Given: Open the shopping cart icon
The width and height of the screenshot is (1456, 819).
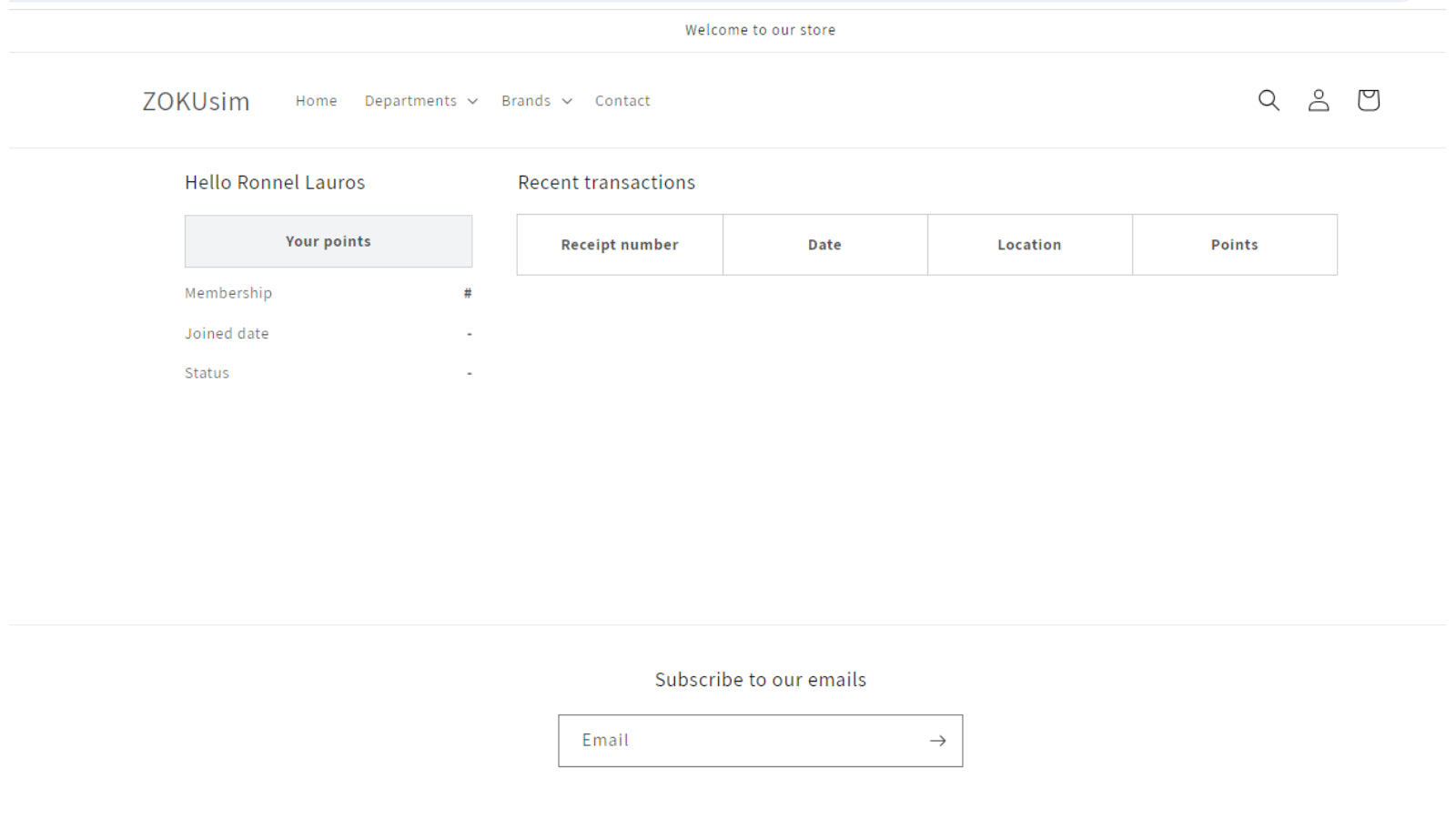Looking at the screenshot, I should pyautogui.click(x=1368, y=100).
